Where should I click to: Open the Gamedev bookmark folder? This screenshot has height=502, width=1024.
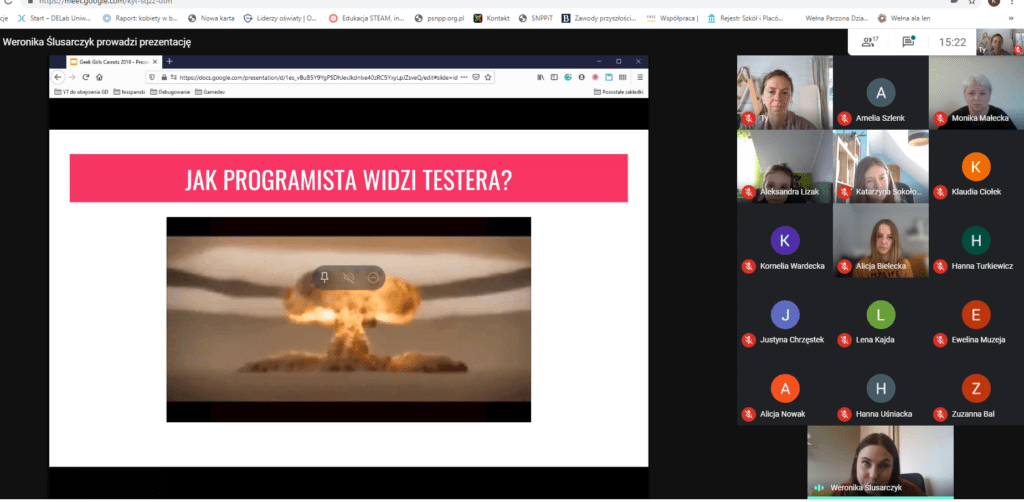tap(210, 92)
